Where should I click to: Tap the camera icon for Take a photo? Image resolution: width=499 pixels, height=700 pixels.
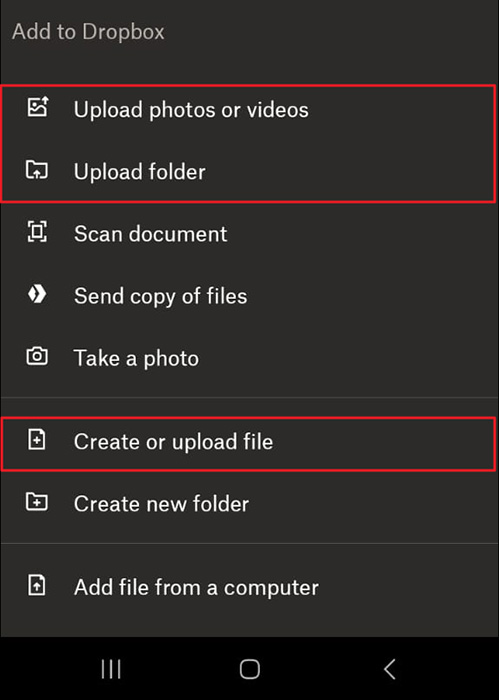click(x=37, y=356)
